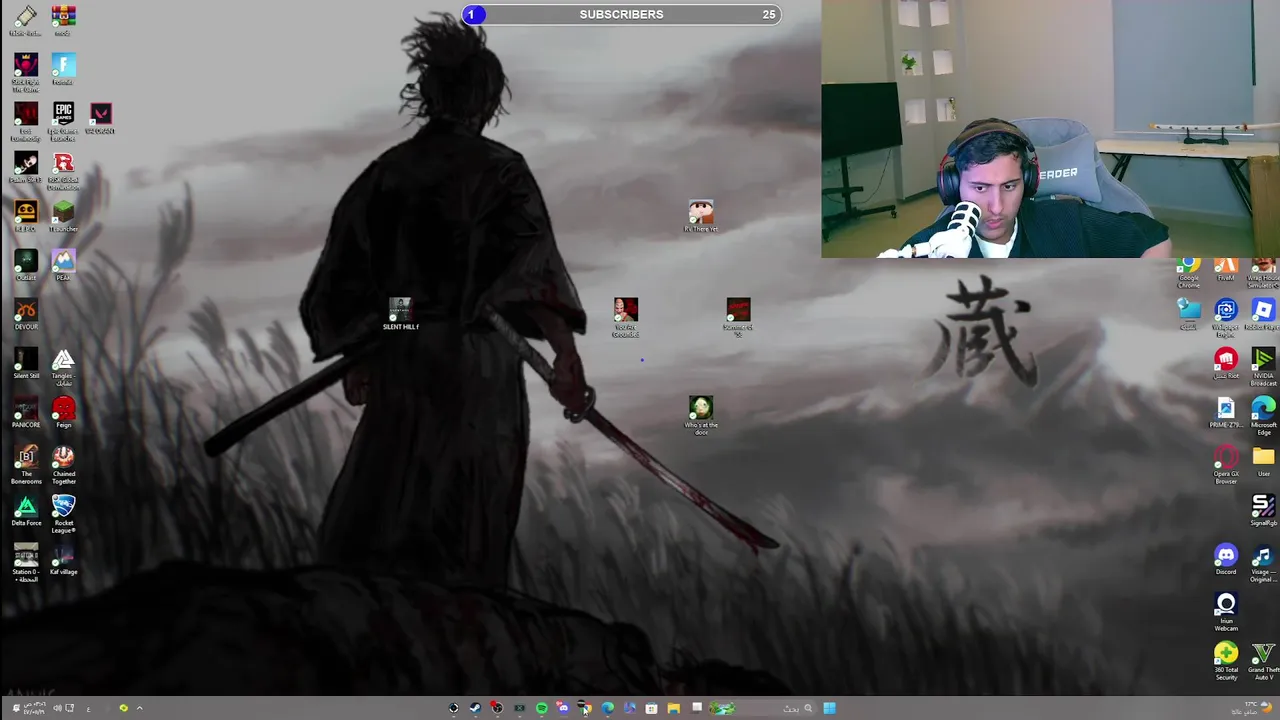Click the SUBSCRIBERS goal progress bar
This screenshot has width=1280, height=720.
[x=621, y=14]
